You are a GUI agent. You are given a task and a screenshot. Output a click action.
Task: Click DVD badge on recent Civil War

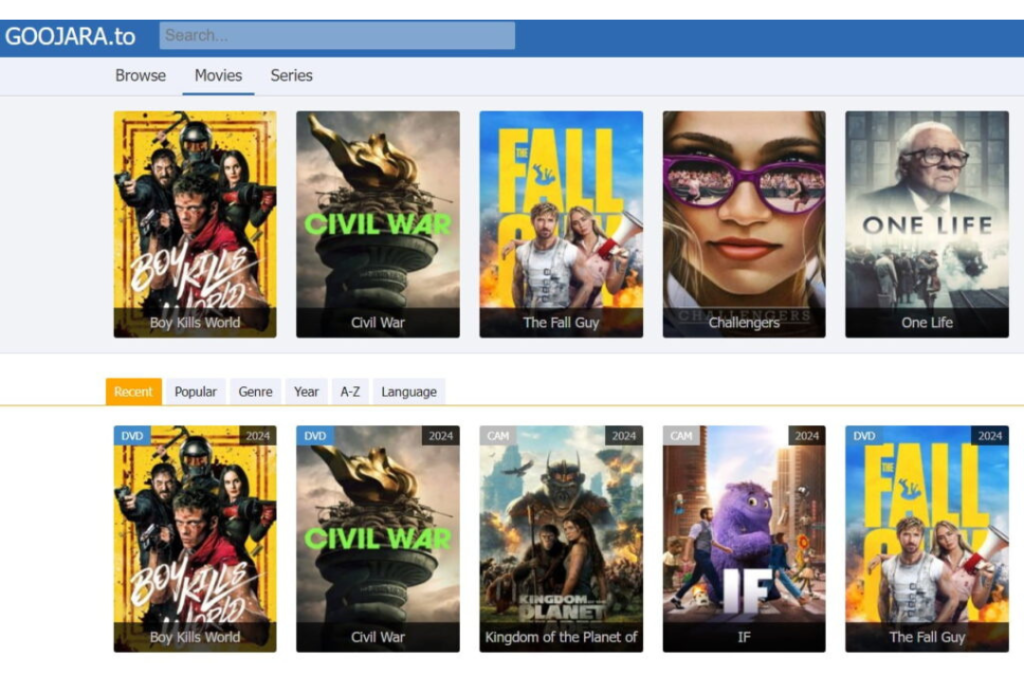click(x=315, y=436)
